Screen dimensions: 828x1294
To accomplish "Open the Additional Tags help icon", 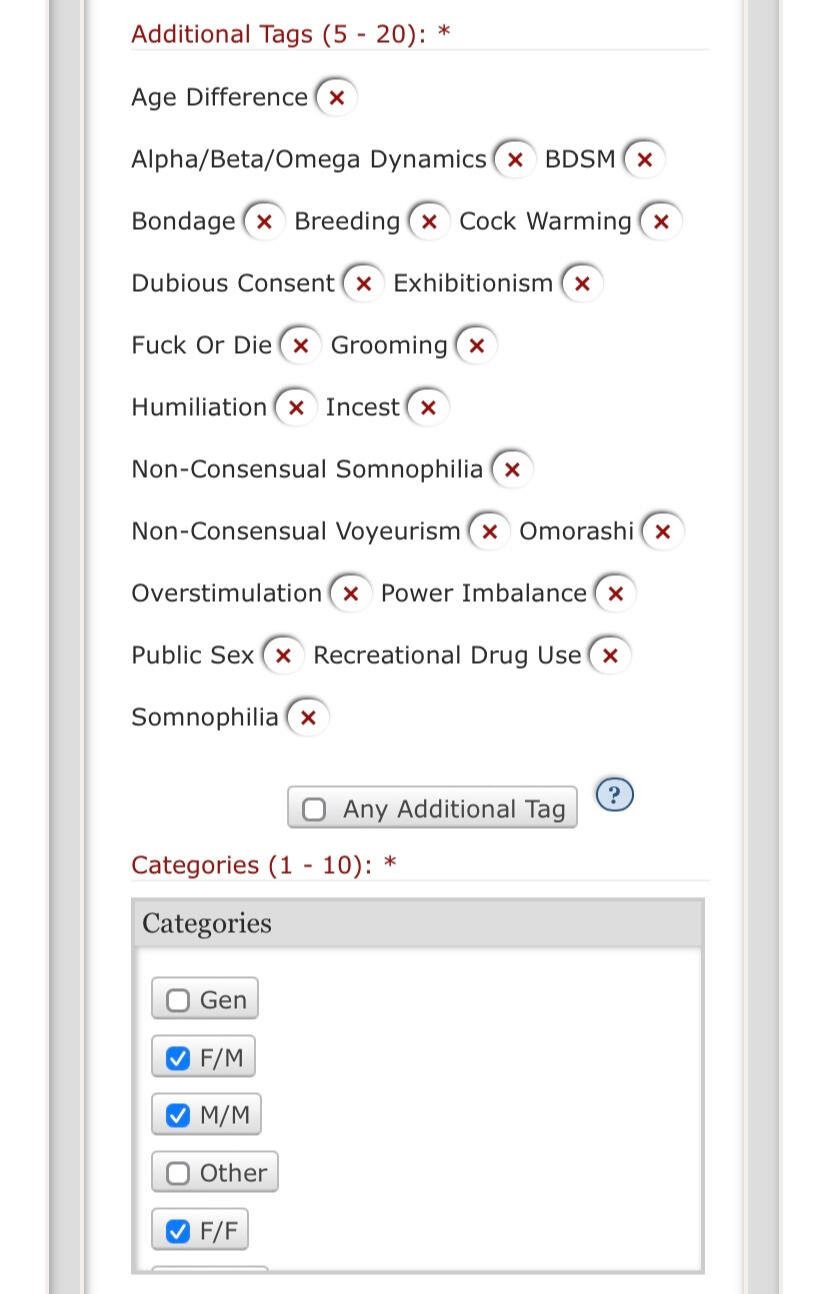I will (615, 796).
